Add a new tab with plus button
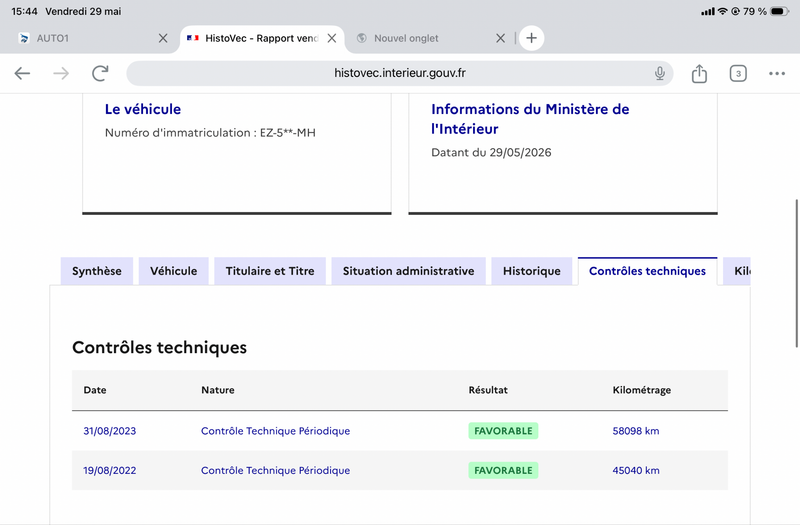Viewport: 800px width, 525px height. pyautogui.click(x=531, y=38)
